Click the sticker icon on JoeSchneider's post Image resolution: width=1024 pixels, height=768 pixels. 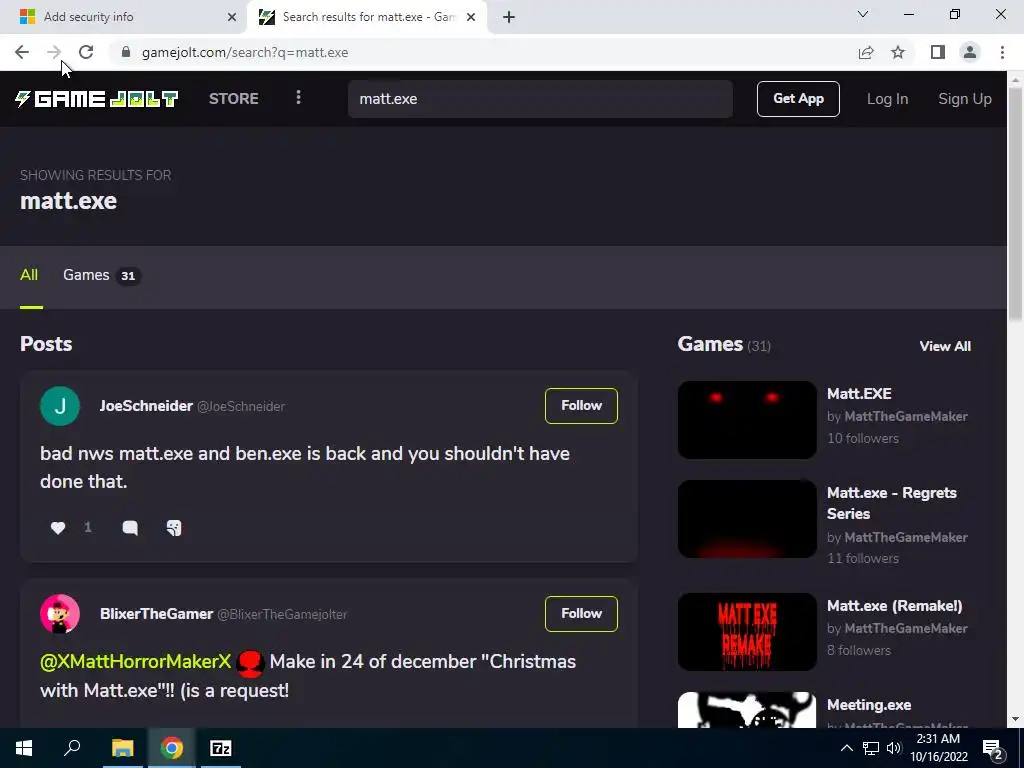[174, 528]
